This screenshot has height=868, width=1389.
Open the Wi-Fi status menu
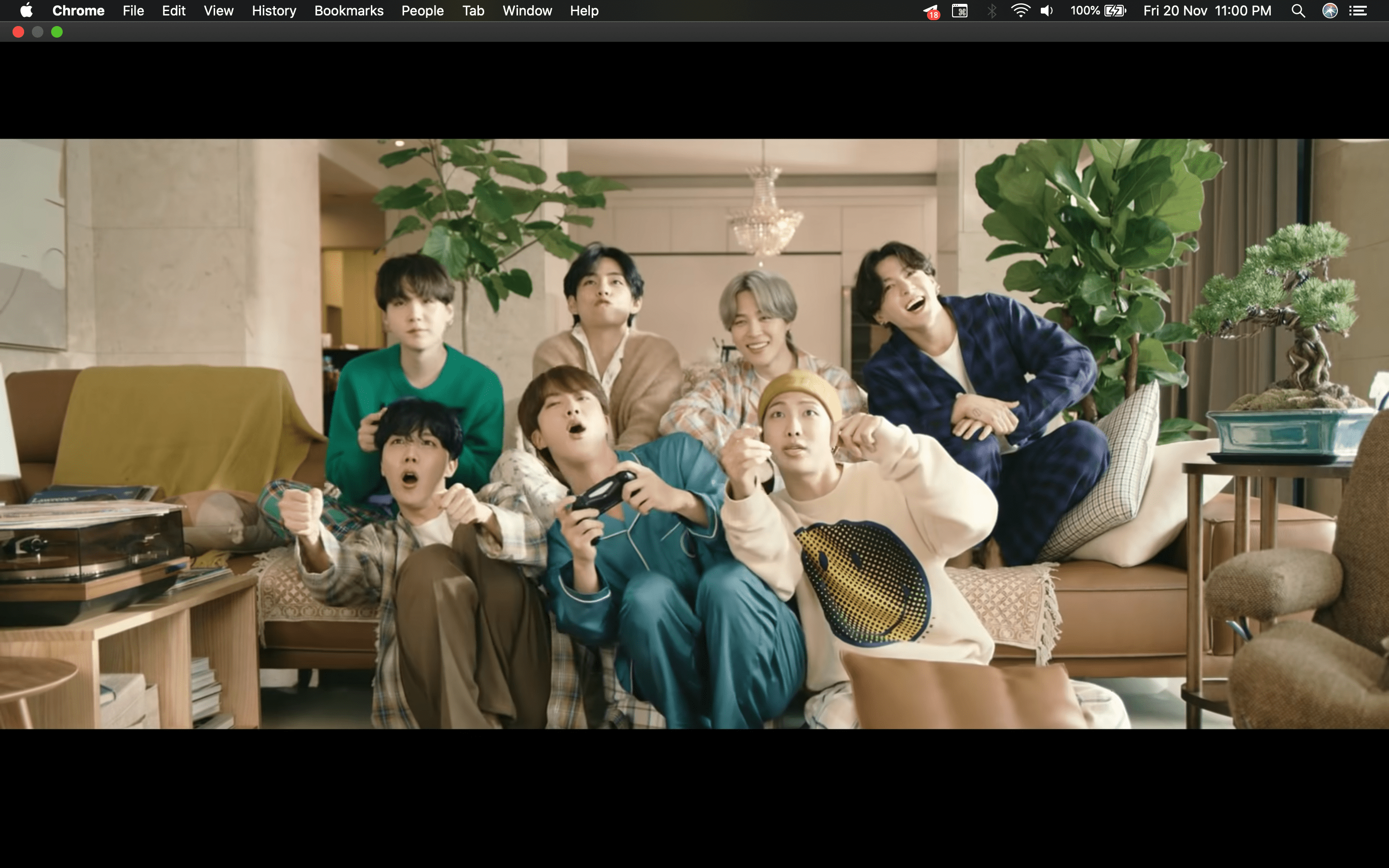tap(1021, 10)
